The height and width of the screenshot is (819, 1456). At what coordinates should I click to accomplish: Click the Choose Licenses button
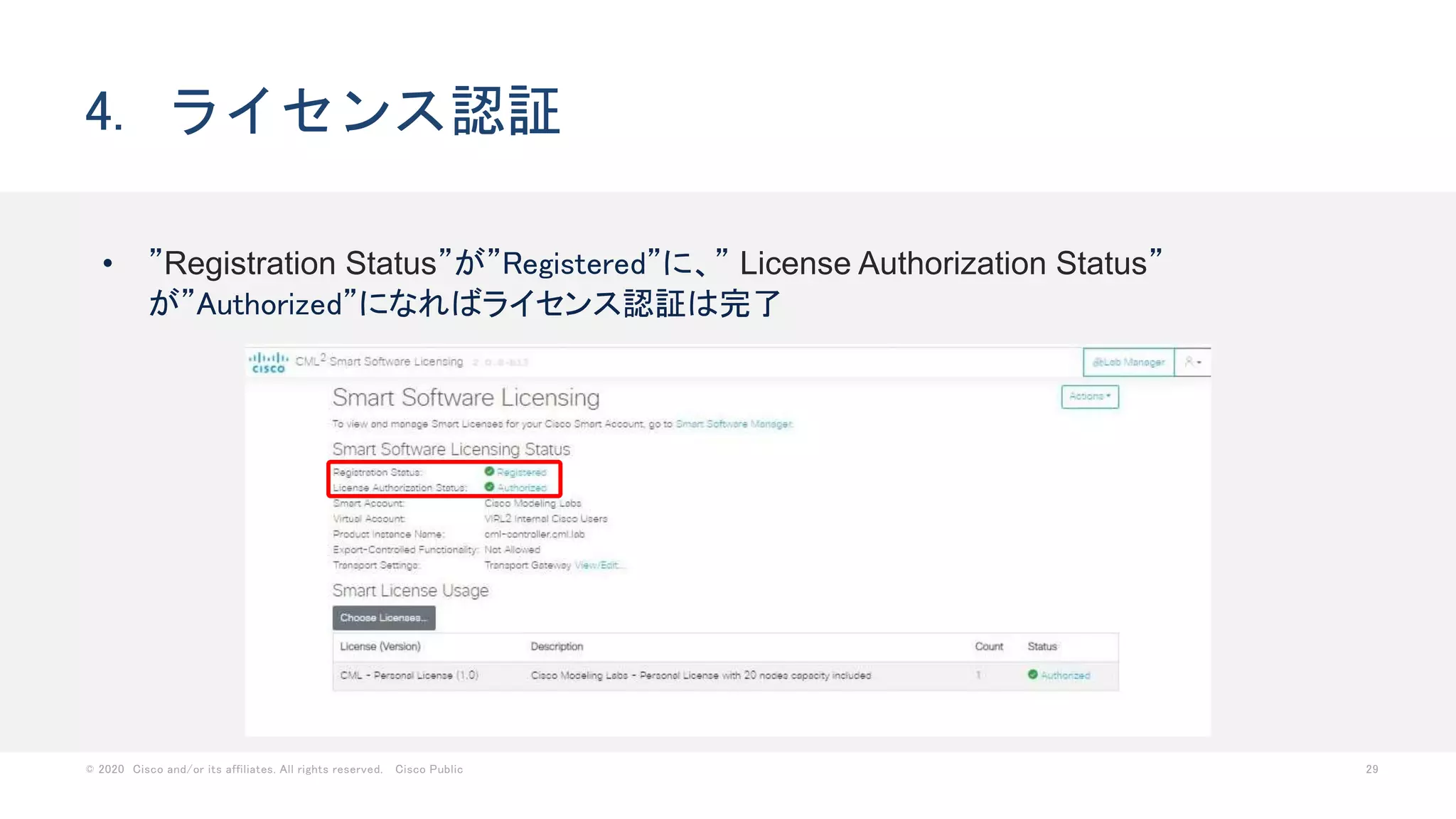pos(384,618)
